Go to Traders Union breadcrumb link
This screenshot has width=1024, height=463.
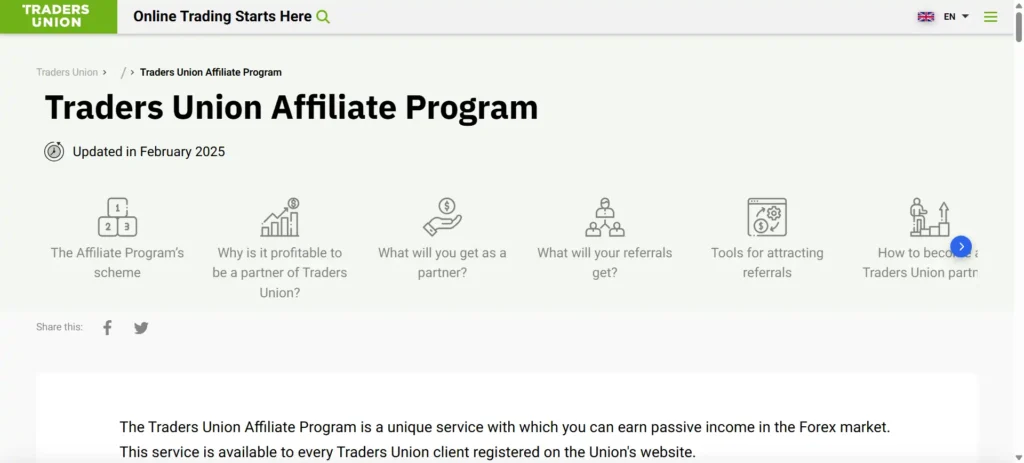pyautogui.click(x=67, y=72)
